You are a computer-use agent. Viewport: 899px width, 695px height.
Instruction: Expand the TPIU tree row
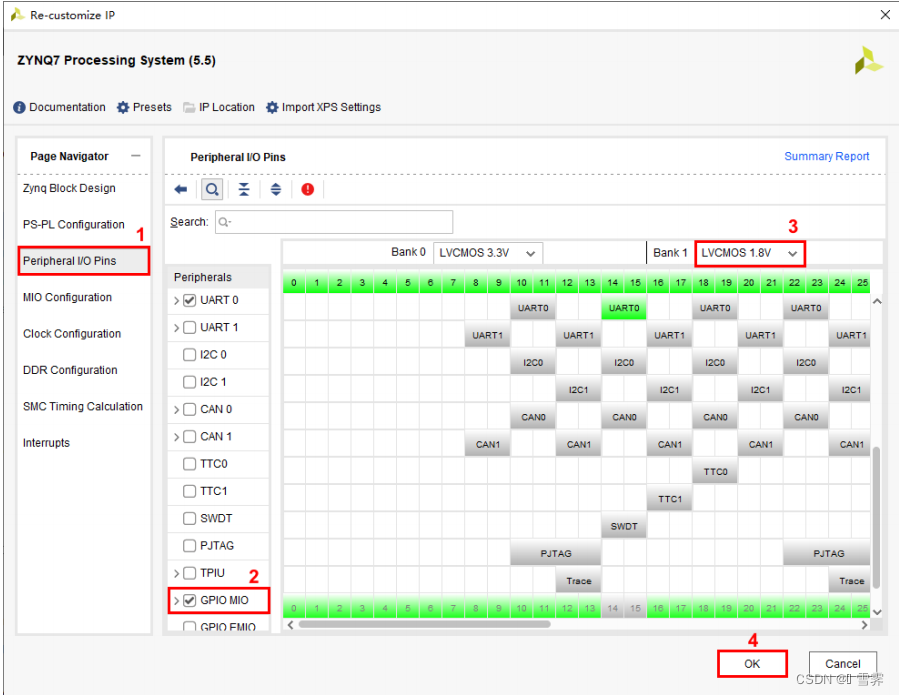pyautogui.click(x=176, y=573)
